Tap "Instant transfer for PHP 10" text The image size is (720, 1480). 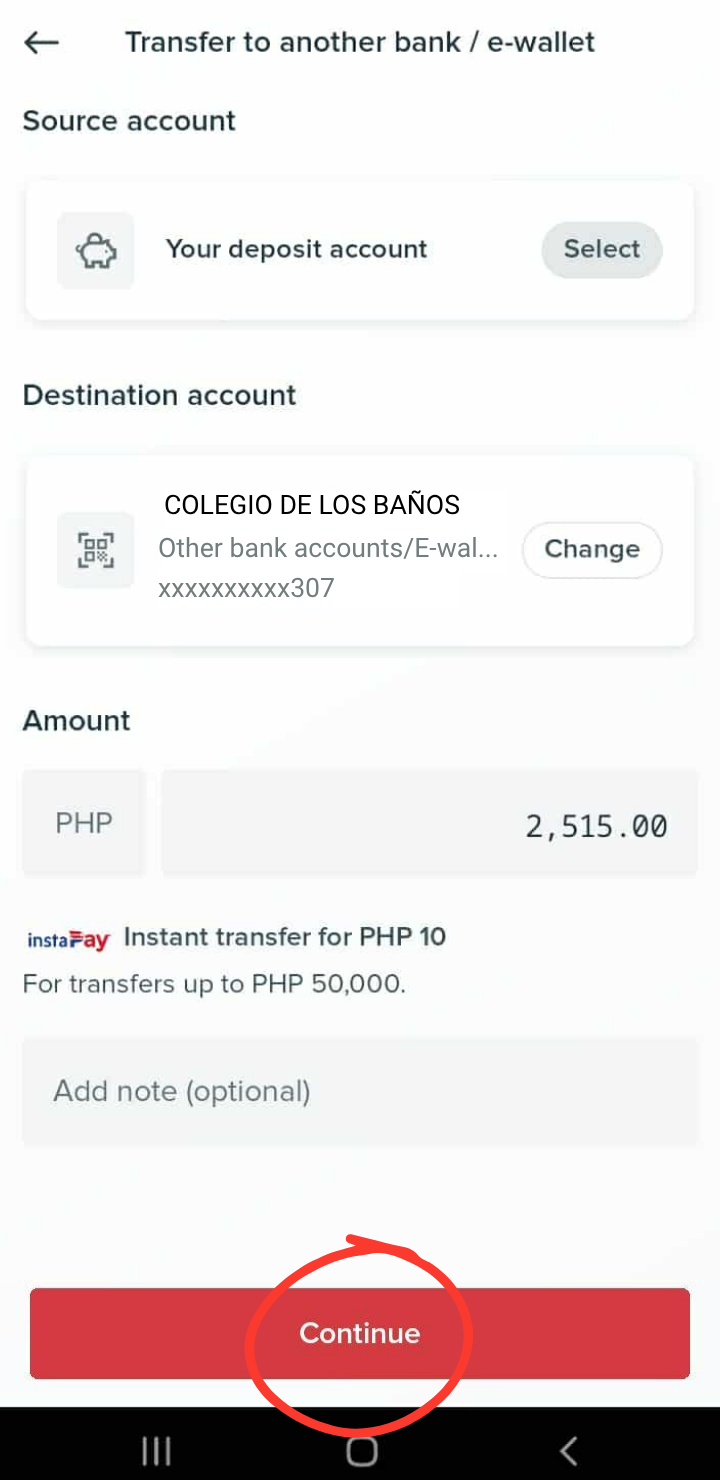(x=285, y=937)
